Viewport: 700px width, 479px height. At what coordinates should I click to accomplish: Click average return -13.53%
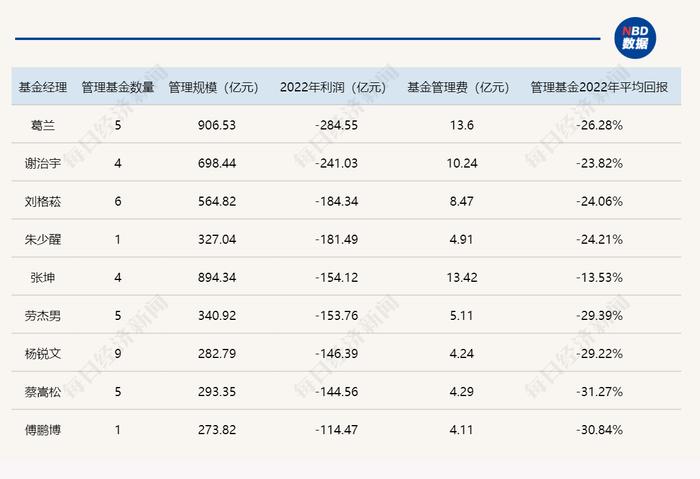pos(599,278)
